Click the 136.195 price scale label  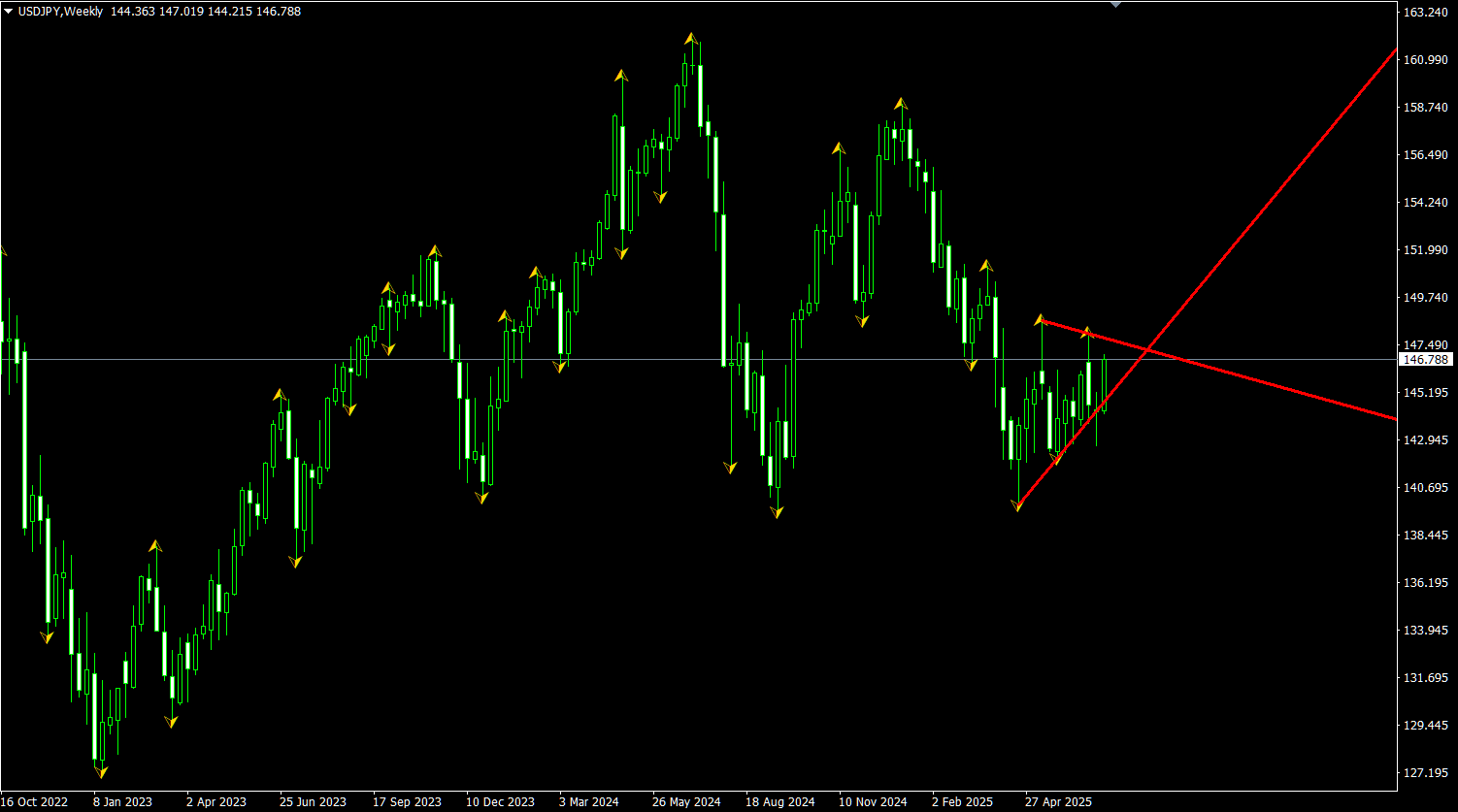click(x=1425, y=582)
